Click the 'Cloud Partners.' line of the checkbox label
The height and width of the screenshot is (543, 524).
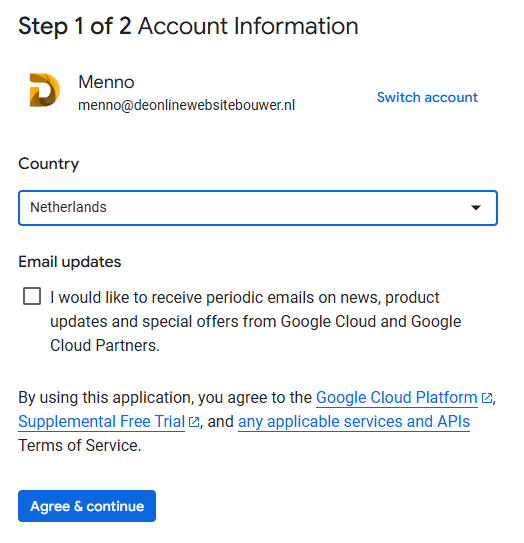[105, 345]
